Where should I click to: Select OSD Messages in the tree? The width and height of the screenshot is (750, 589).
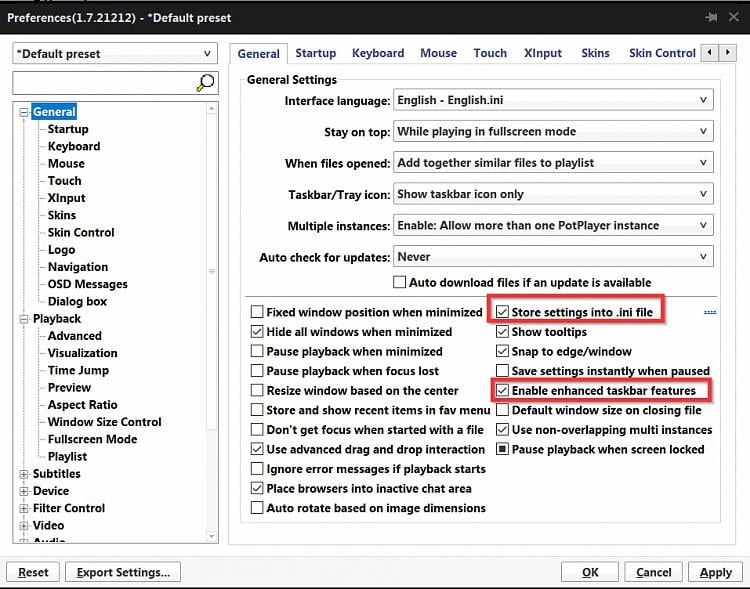(x=88, y=284)
